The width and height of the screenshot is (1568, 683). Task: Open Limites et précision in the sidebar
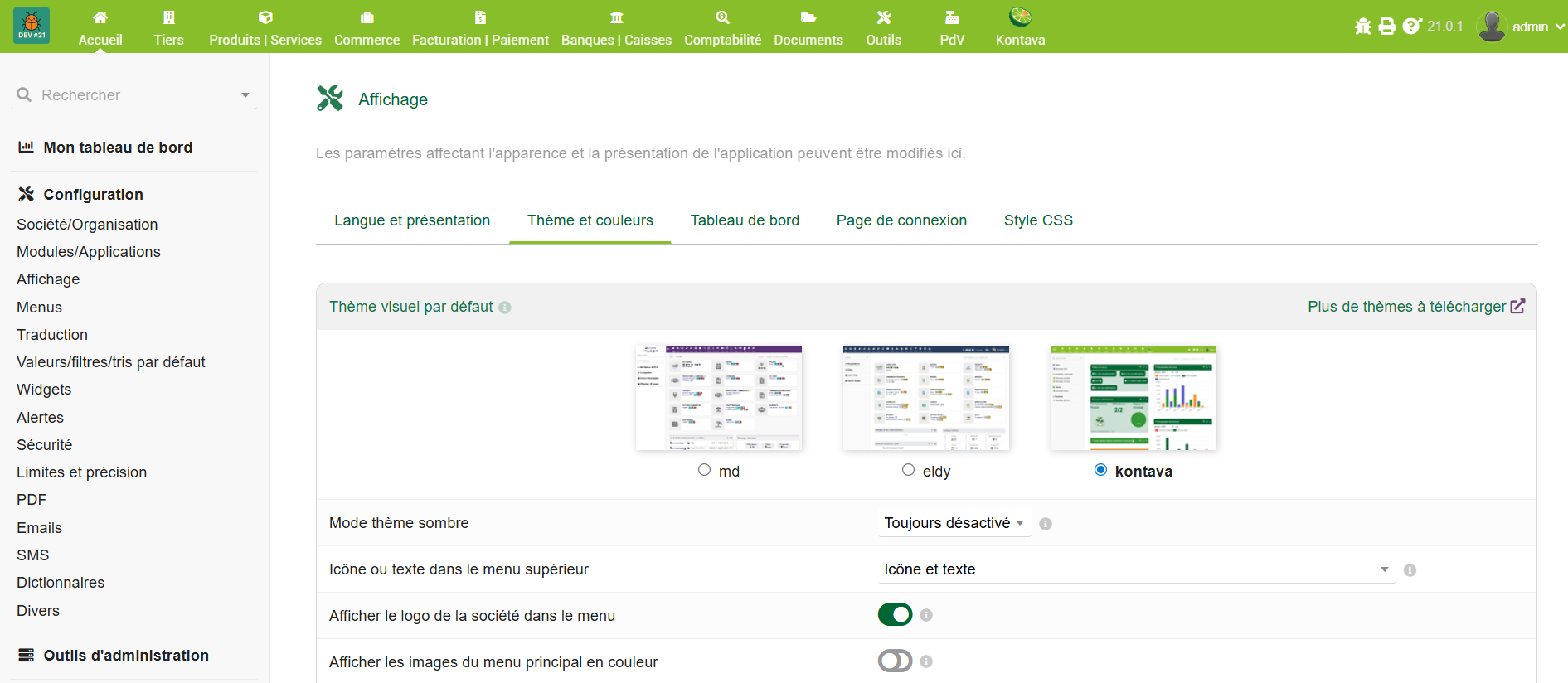point(81,472)
